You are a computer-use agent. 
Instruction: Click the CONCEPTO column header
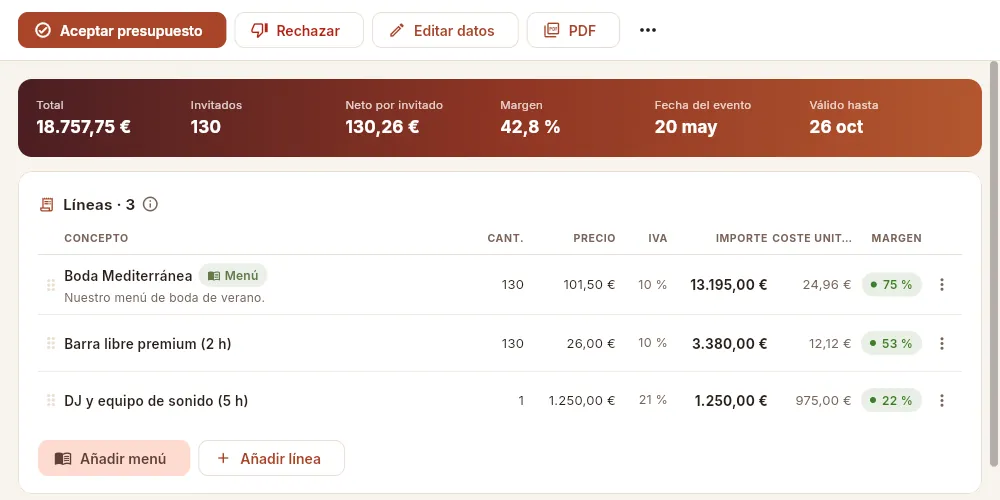[x=96, y=238]
